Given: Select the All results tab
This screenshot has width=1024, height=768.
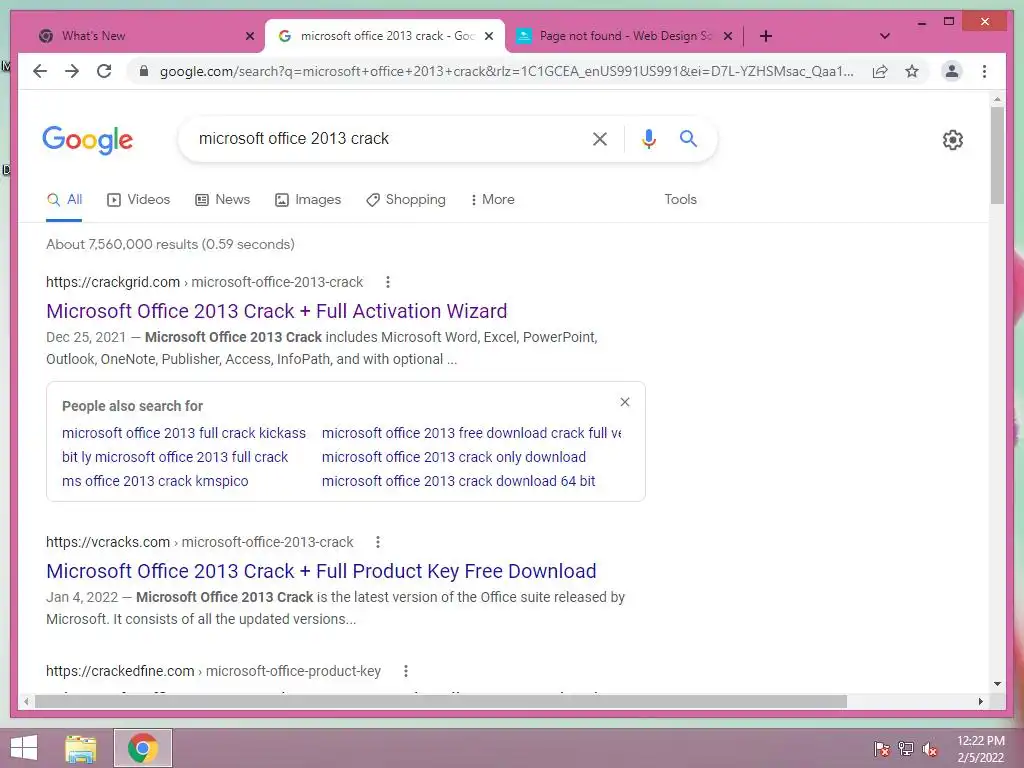Looking at the screenshot, I should 64,200.
